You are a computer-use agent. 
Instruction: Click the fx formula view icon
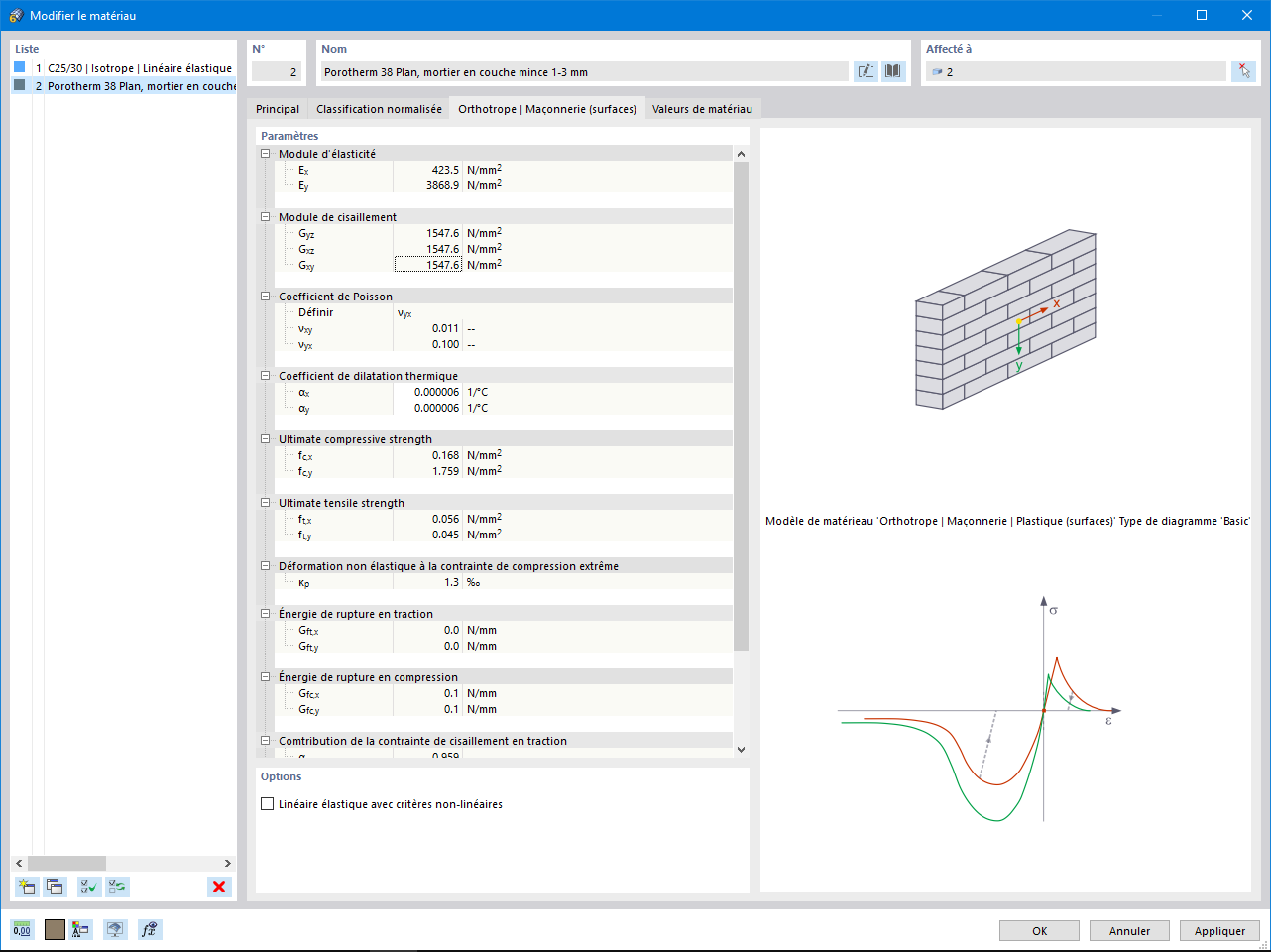[150, 929]
